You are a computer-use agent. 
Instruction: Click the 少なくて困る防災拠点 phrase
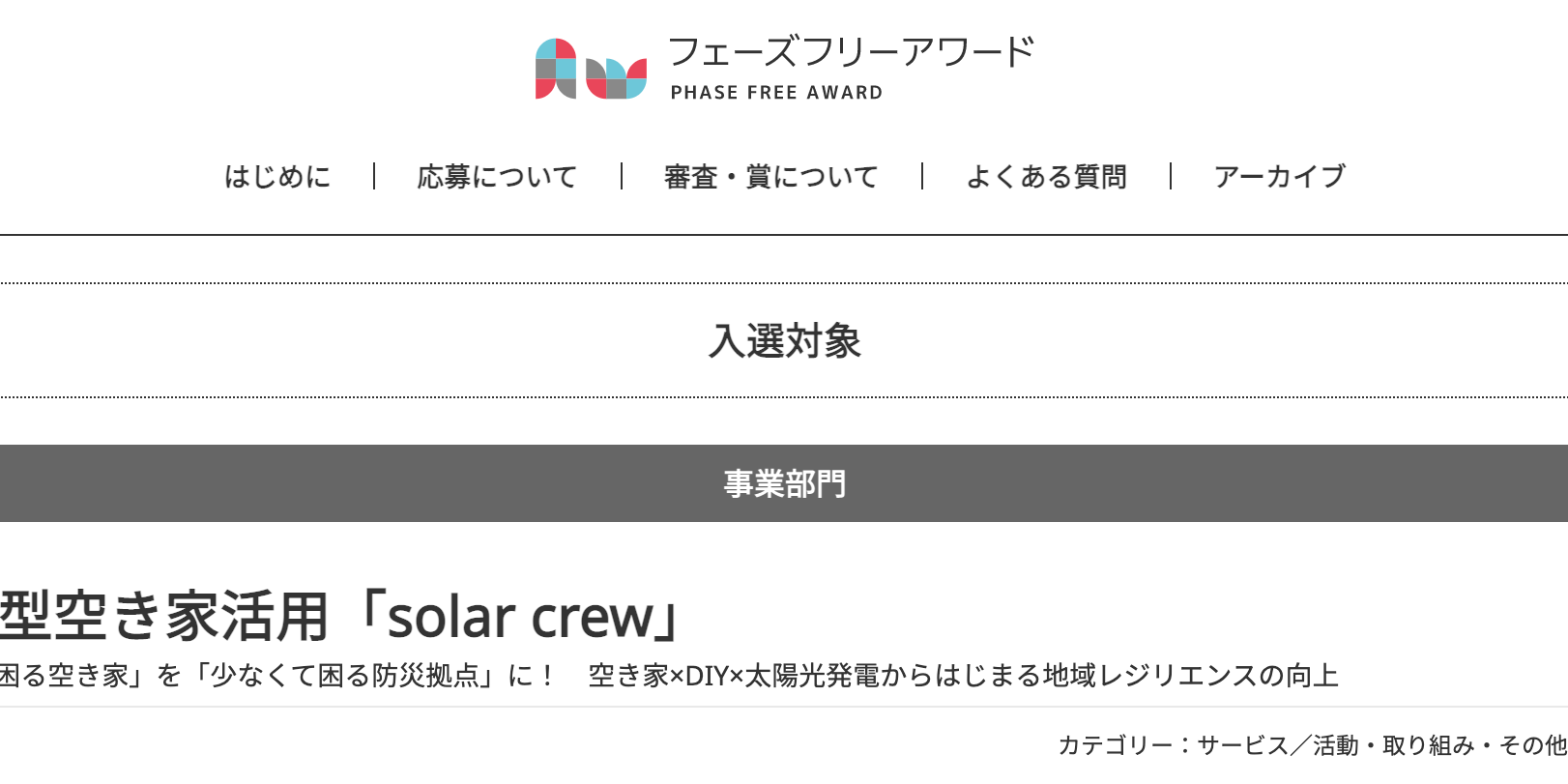pyautogui.click(x=346, y=675)
